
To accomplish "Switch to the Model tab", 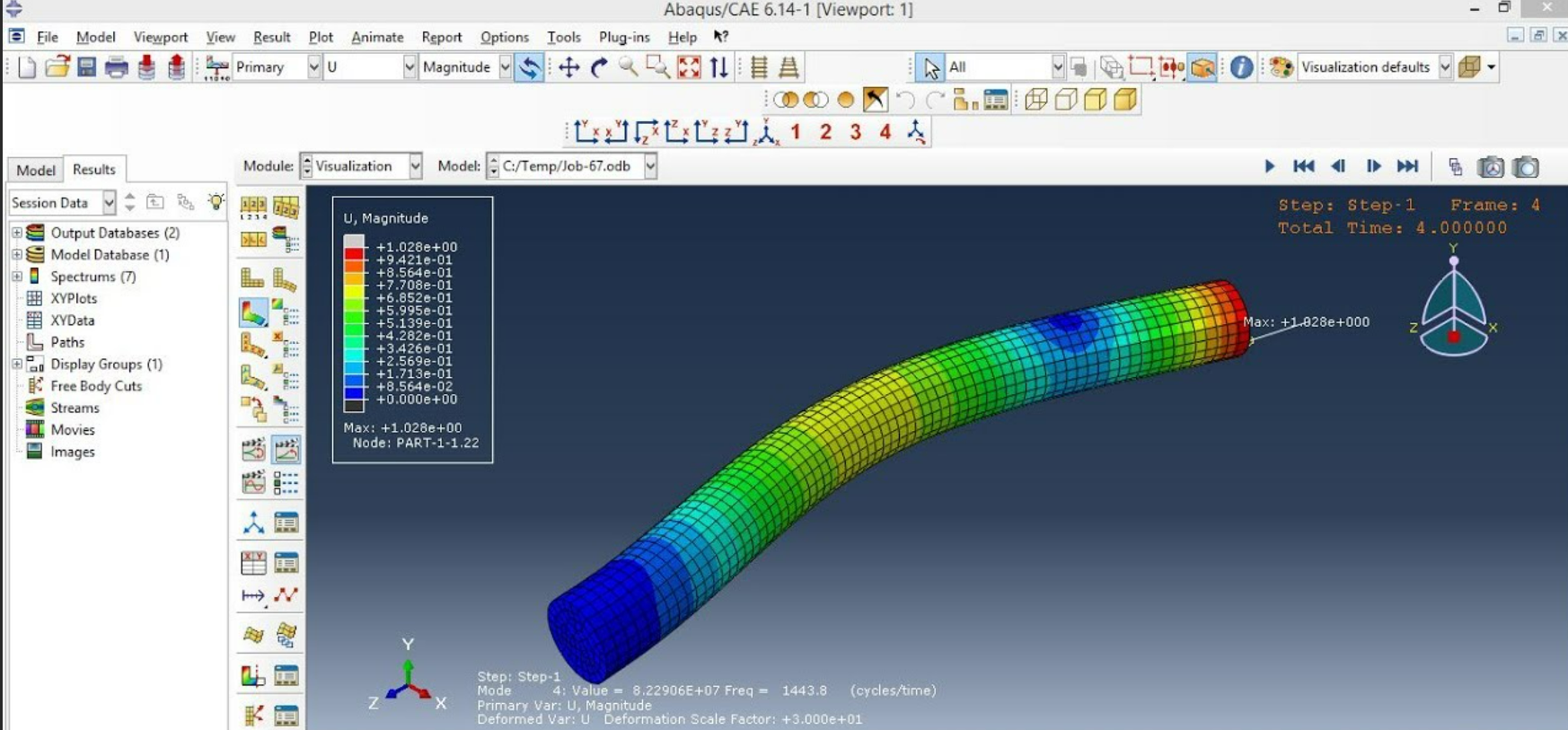I will (36, 170).
